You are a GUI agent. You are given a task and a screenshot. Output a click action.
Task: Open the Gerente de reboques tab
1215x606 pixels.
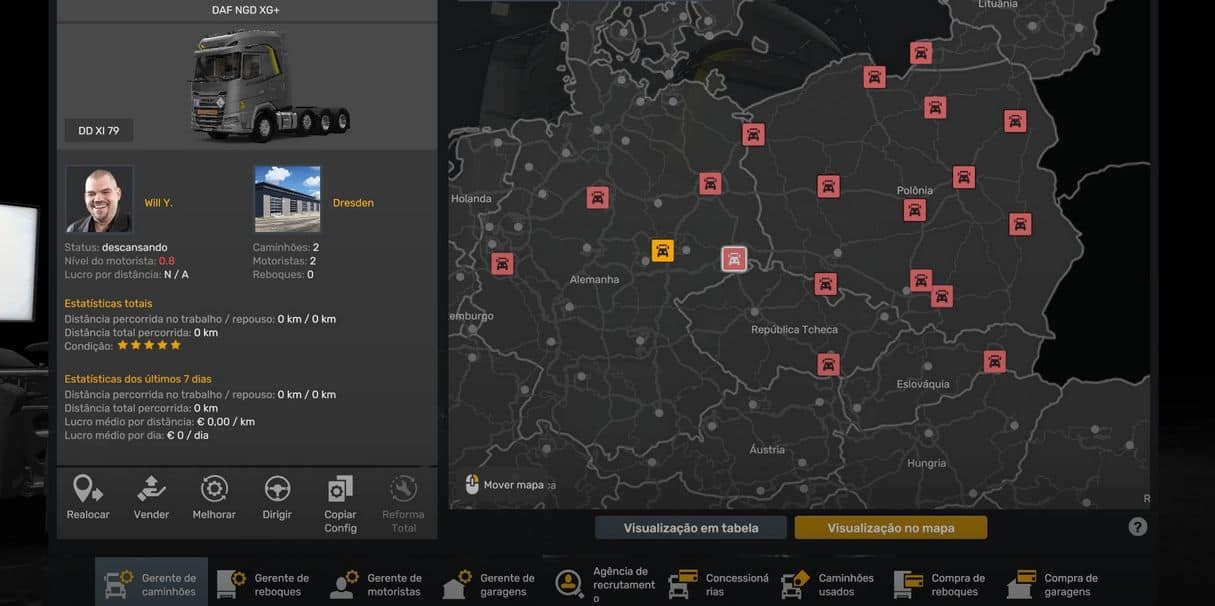[x=264, y=584]
